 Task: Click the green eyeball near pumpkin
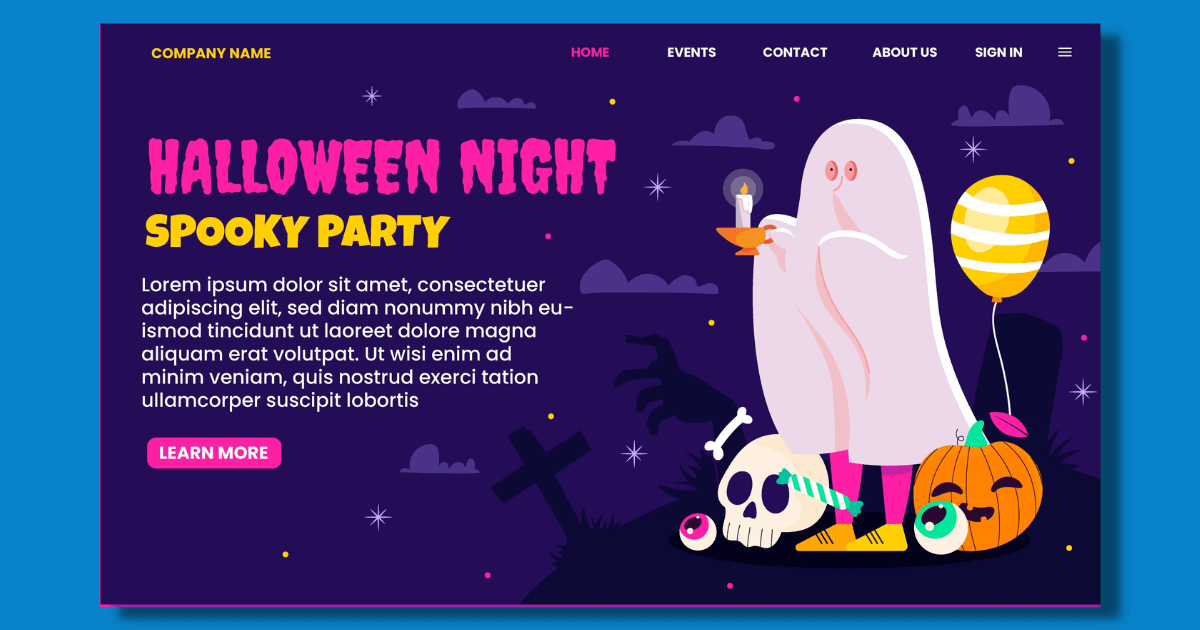(x=941, y=526)
